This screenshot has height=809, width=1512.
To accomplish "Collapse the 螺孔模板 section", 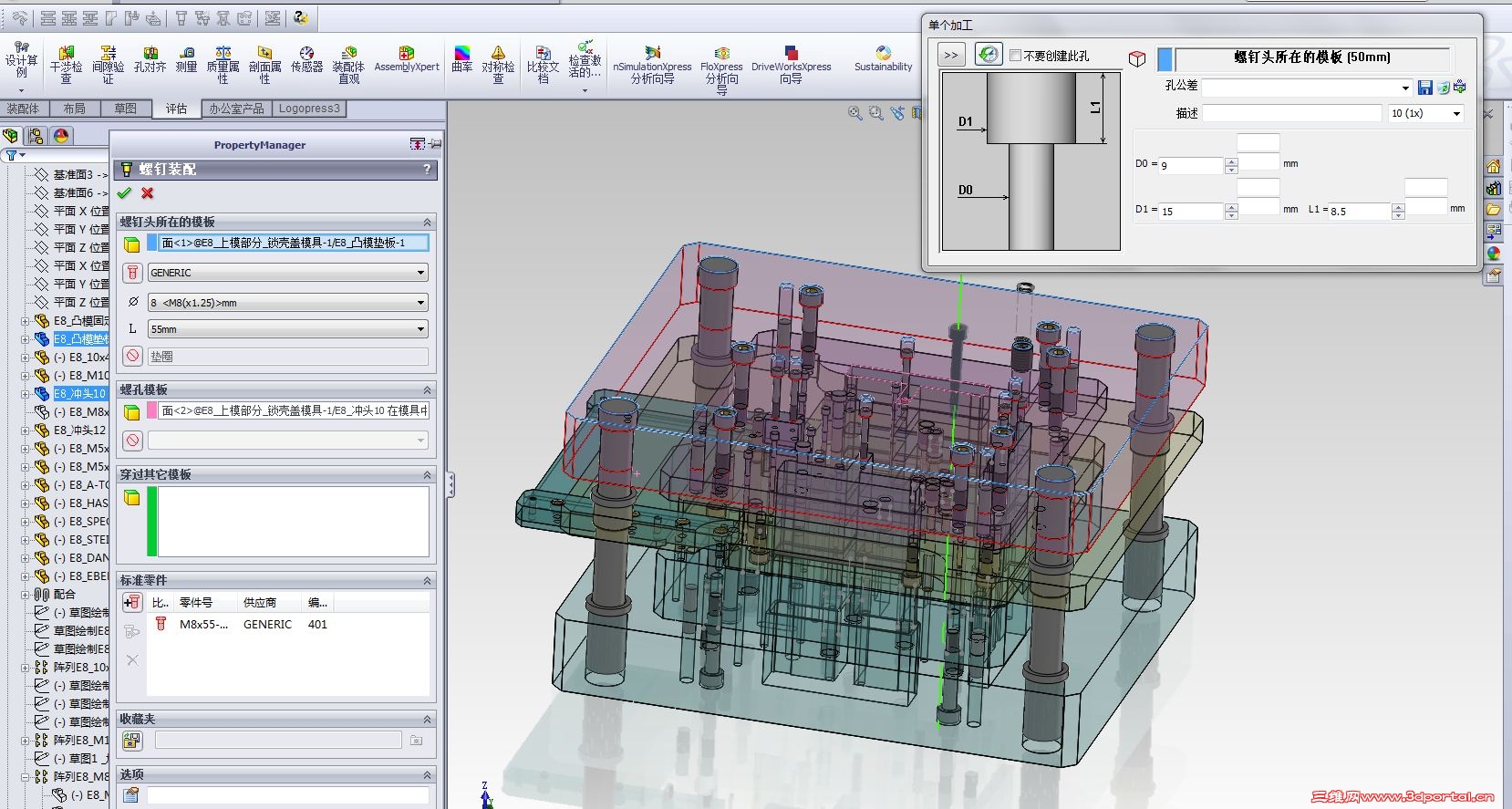I will click(427, 390).
